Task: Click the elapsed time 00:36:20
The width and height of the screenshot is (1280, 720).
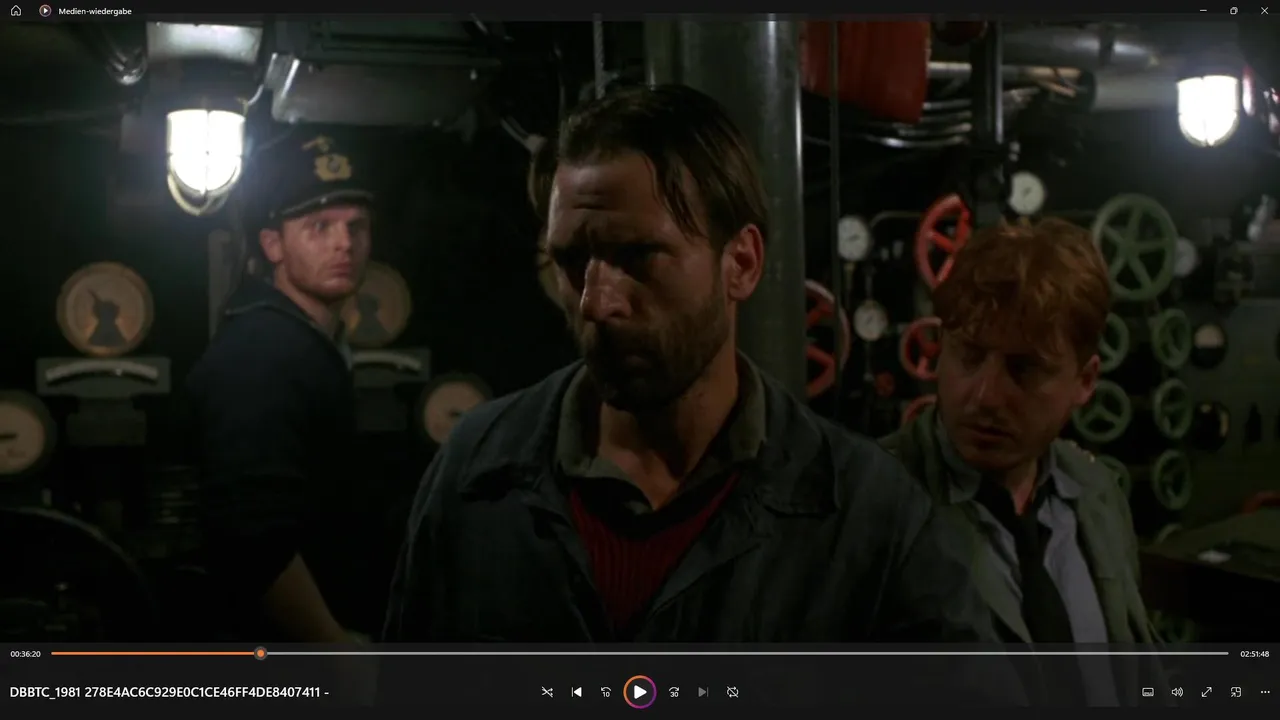Action: 25,654
